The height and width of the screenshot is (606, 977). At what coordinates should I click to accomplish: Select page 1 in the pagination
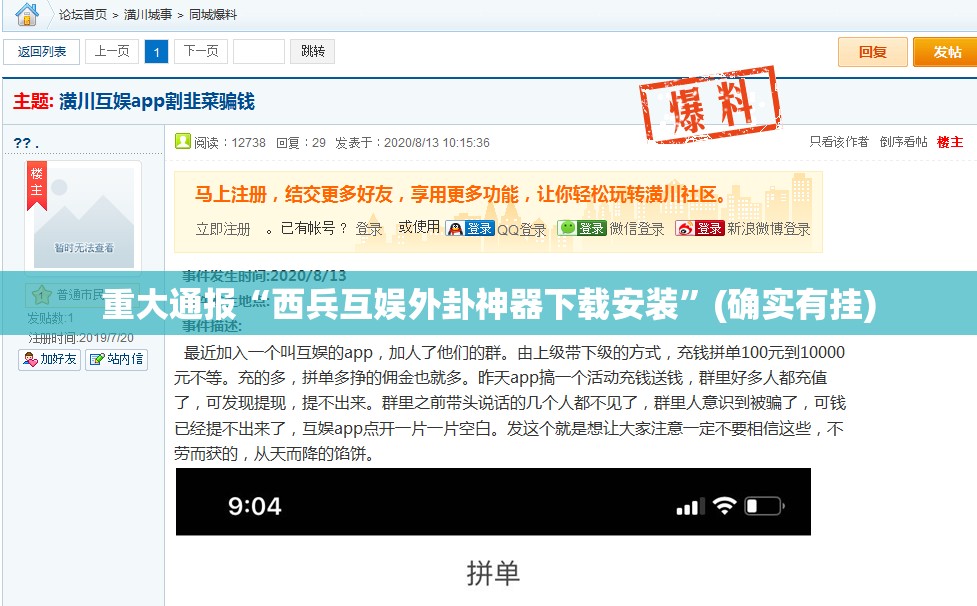[156, 51]
